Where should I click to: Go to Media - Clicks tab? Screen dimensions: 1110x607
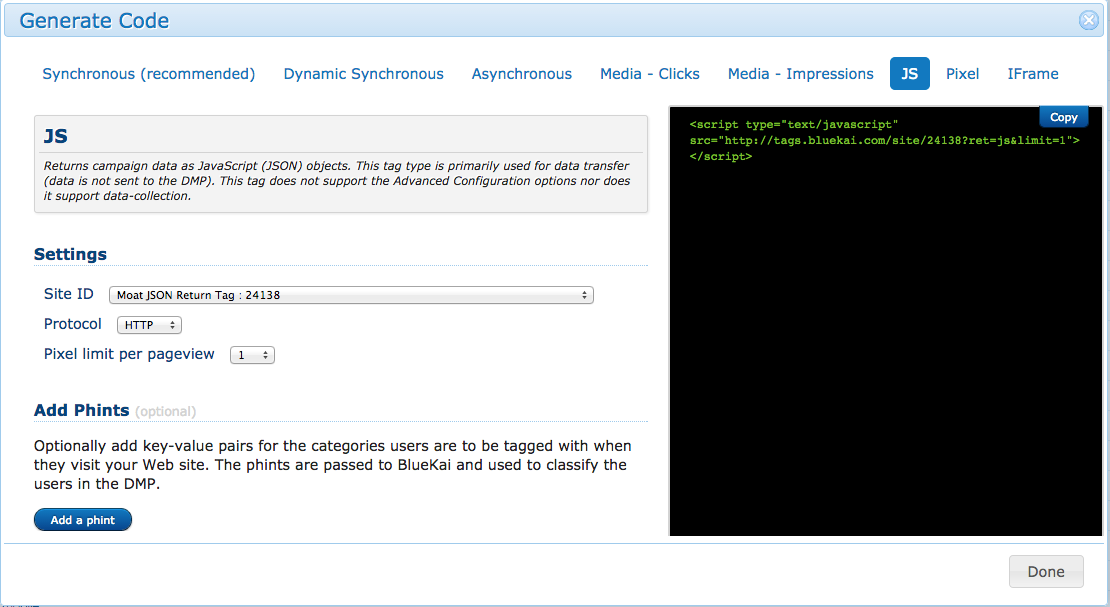point(650,74)
